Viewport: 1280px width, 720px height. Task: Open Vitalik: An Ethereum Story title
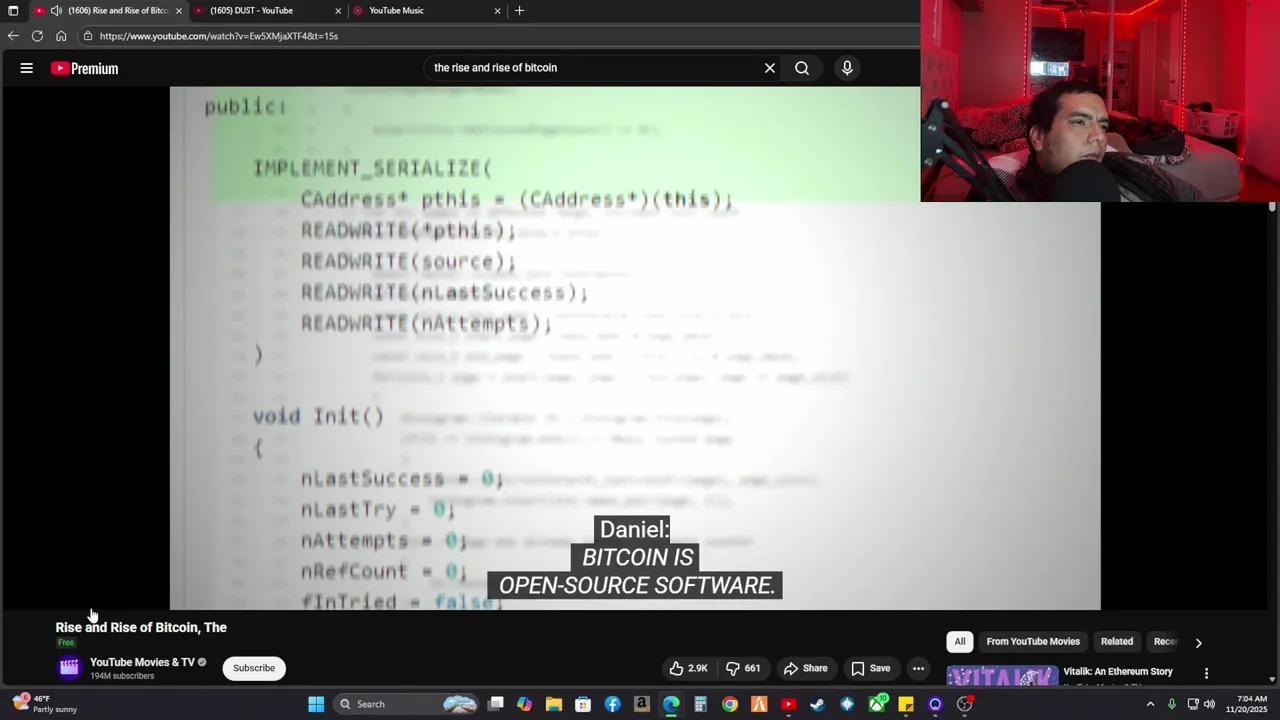coord(1118,672)
